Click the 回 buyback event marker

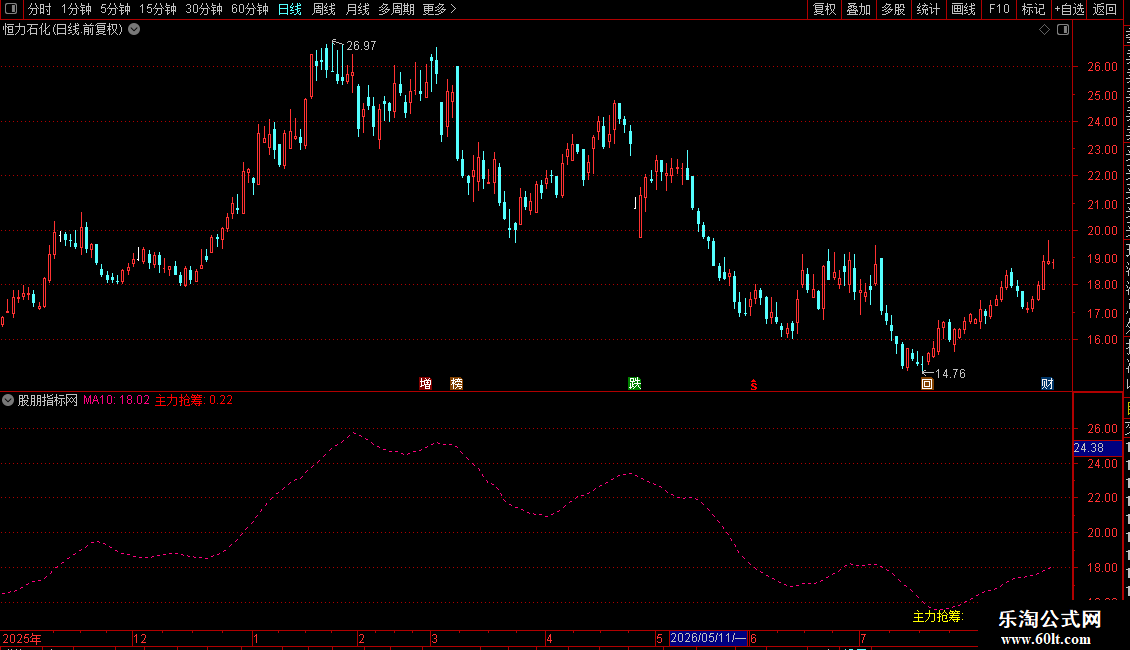coord(927,384)
